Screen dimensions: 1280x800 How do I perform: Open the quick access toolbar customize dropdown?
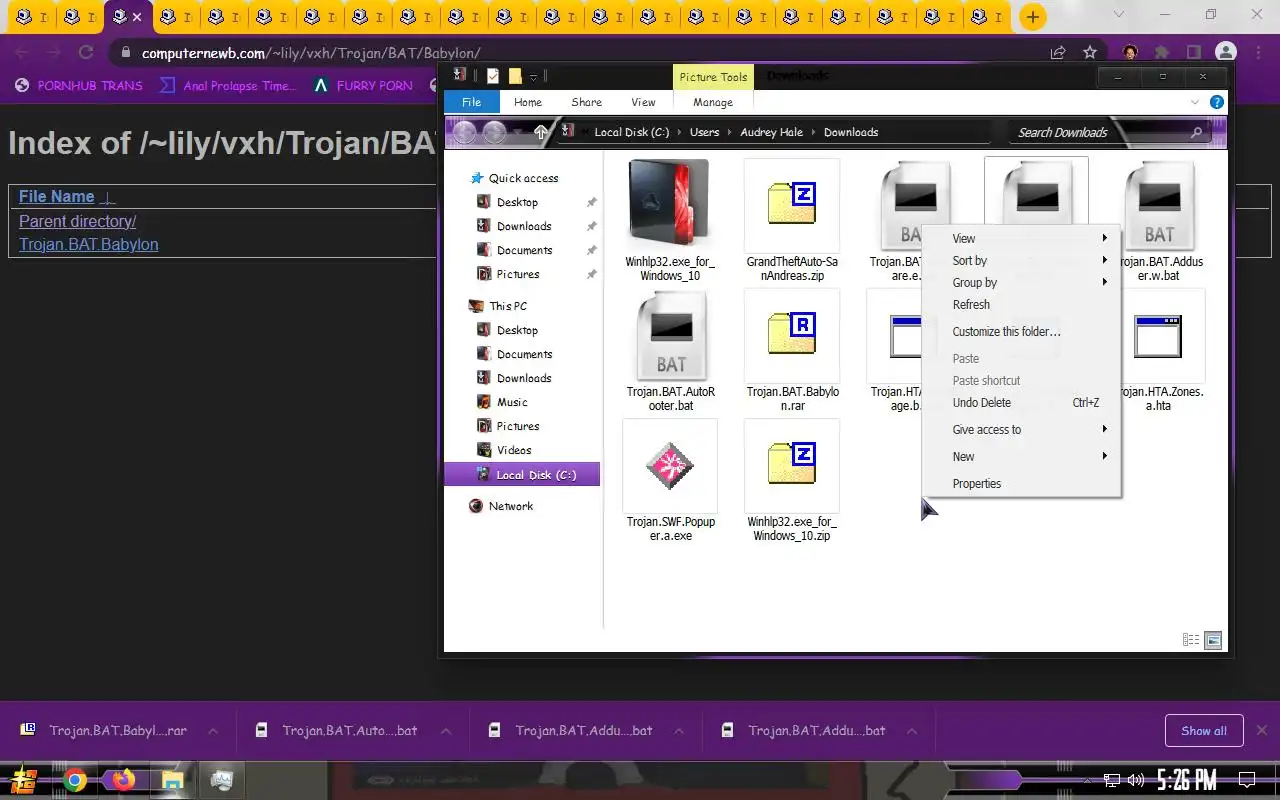pos(534,76)
